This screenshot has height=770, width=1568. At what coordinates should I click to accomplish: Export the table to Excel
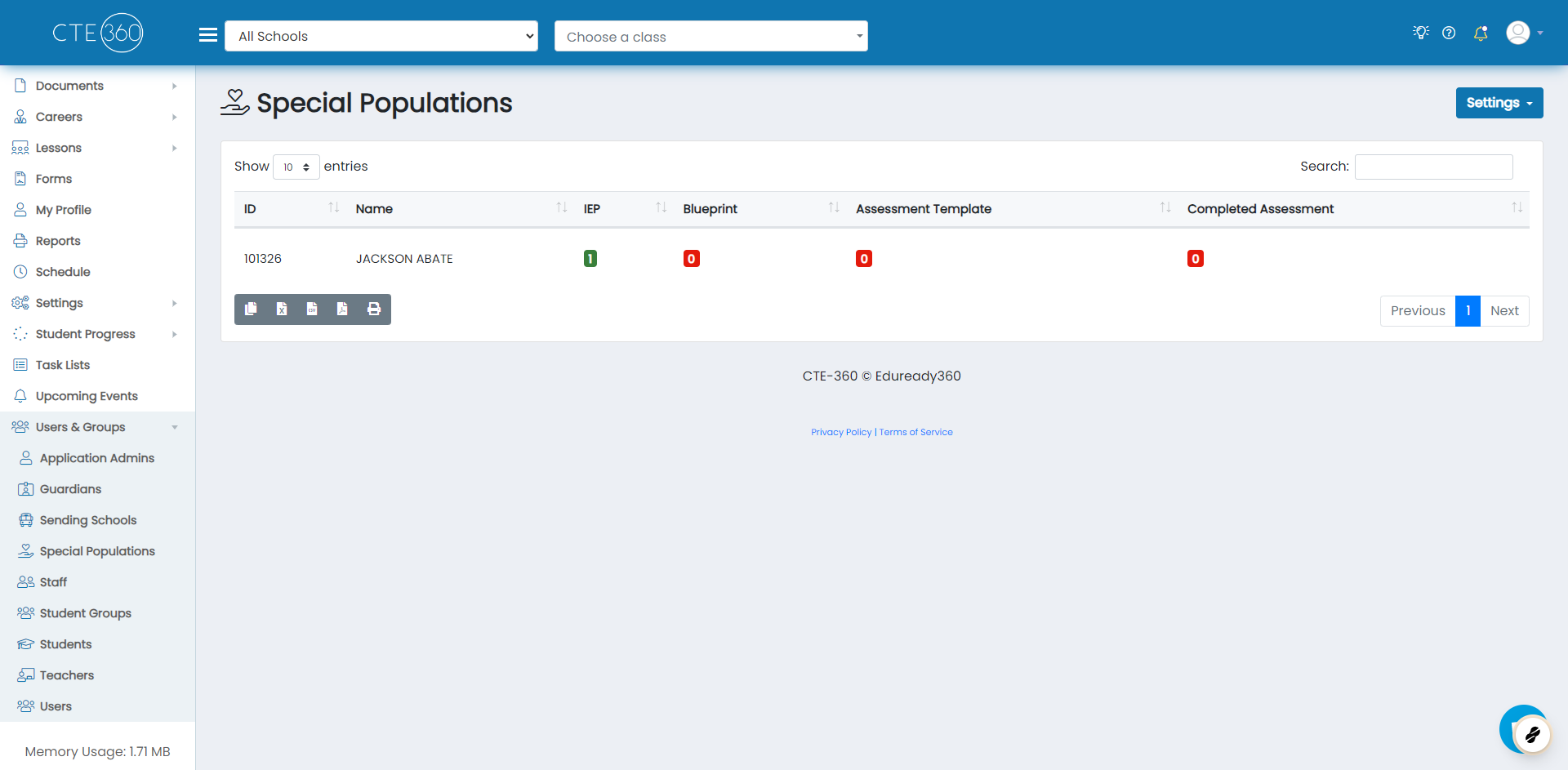(282, 309)
